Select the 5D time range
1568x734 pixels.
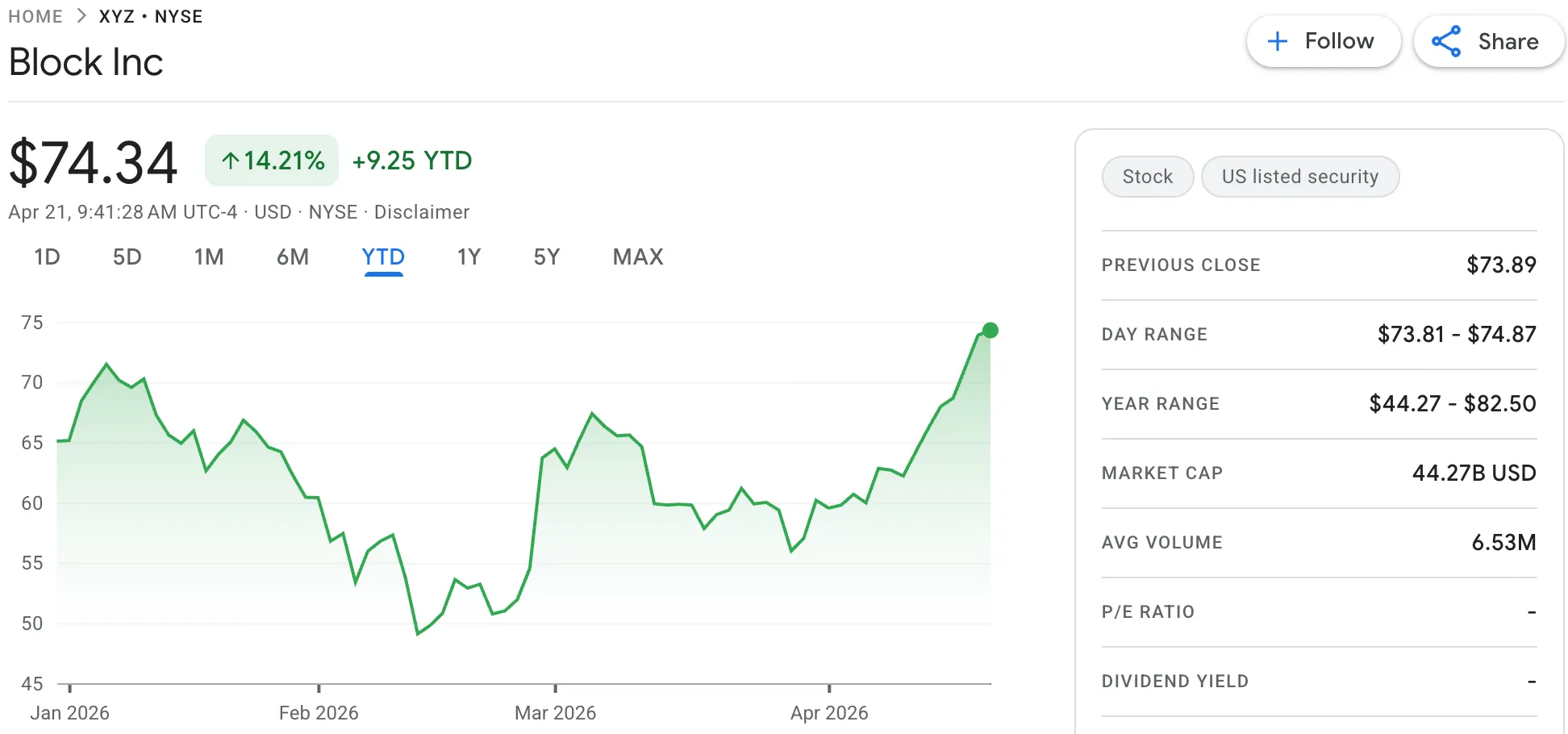tap(127, 256)
